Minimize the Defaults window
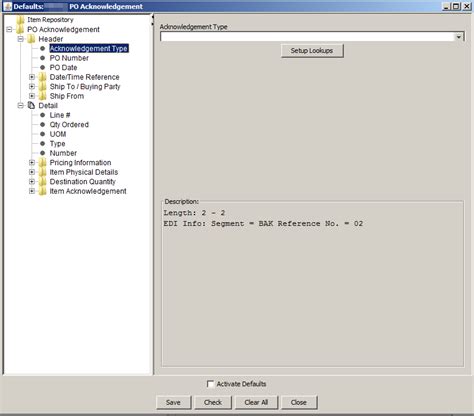 [x=447, y=6]
